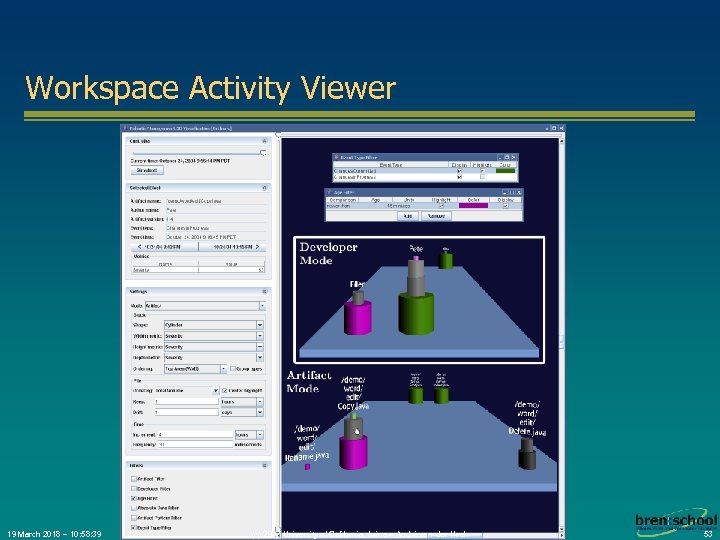This screenshot has height=540, width=720.
Task: Toggle Display checkbox in first event type row
Action: [x=459, y=171]
